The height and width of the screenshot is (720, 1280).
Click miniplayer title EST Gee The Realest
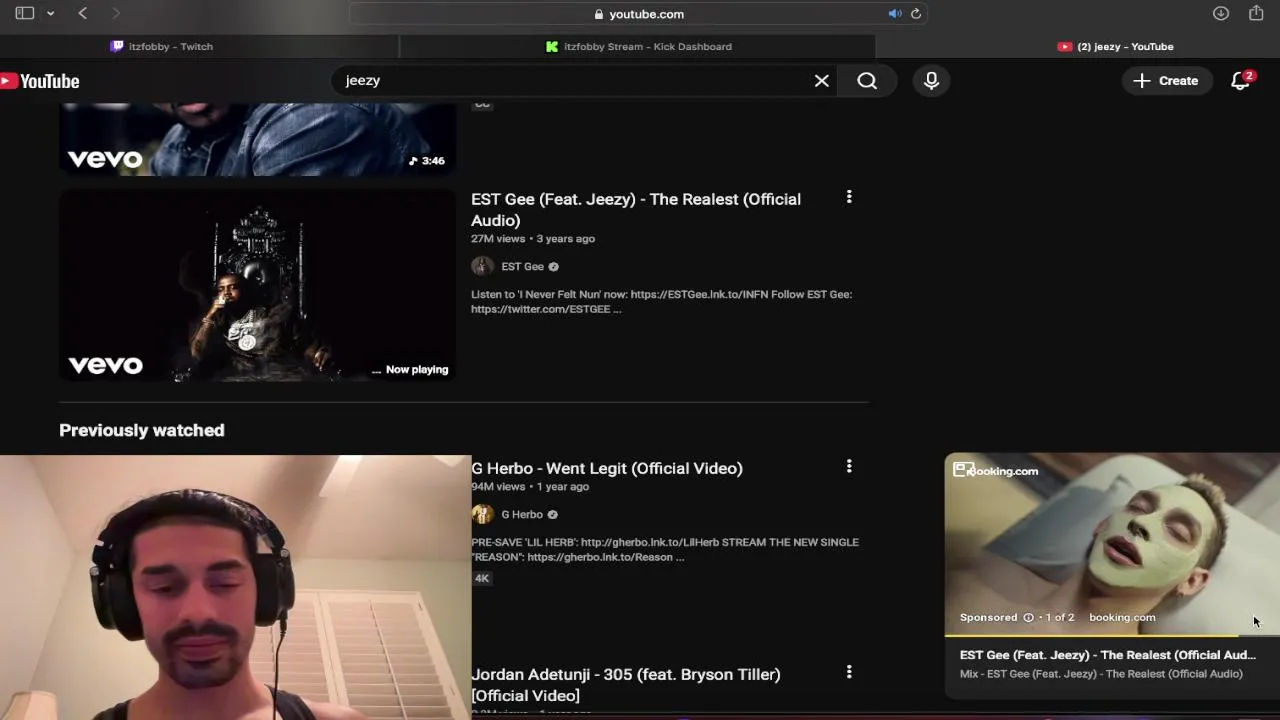(x=1107, y=655)
